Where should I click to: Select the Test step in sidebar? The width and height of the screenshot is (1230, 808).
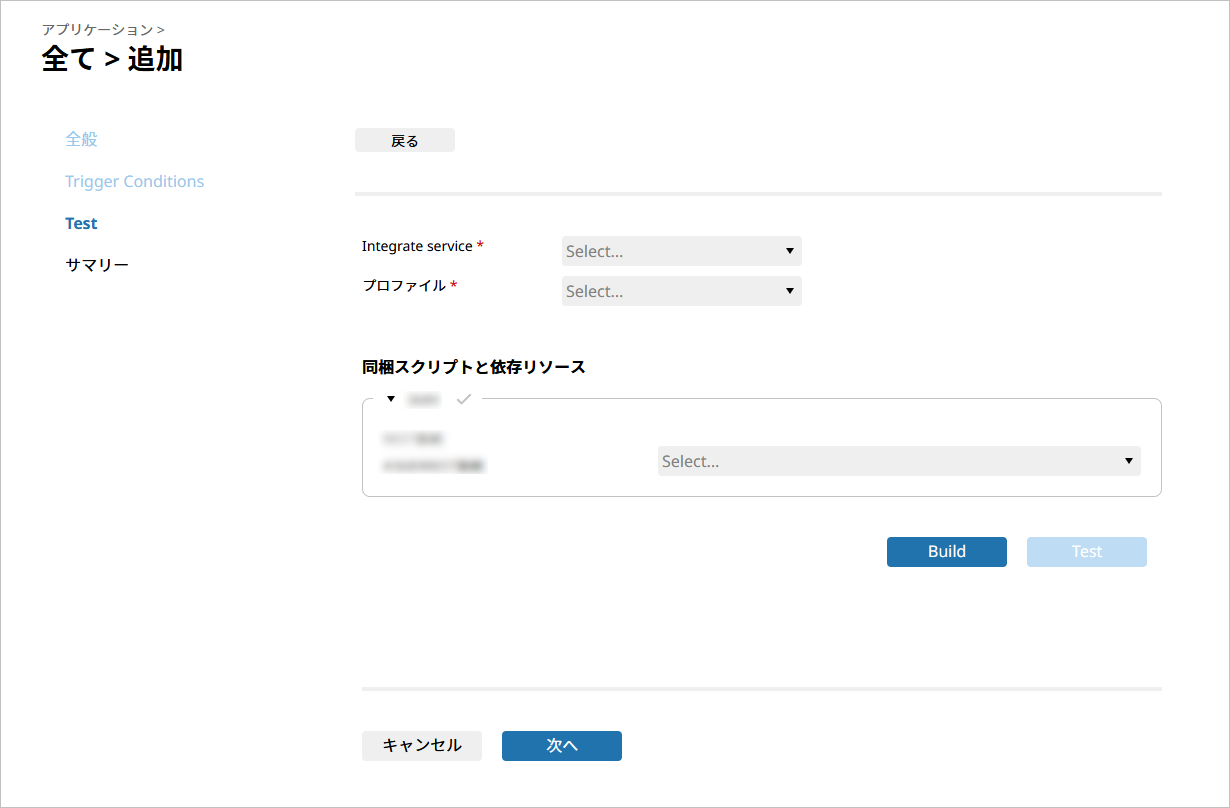81,223
